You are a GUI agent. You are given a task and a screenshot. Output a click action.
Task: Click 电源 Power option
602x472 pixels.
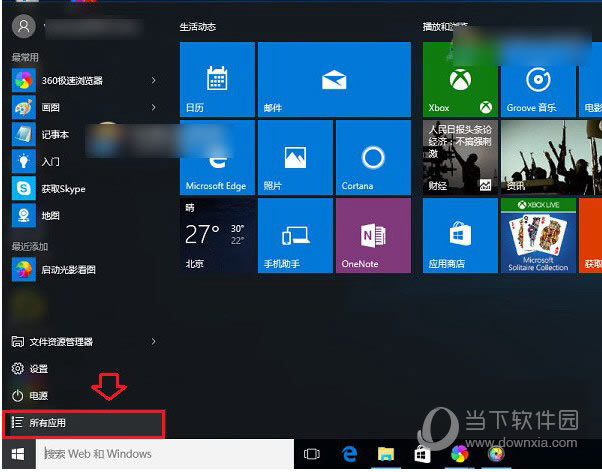point(30,396)
